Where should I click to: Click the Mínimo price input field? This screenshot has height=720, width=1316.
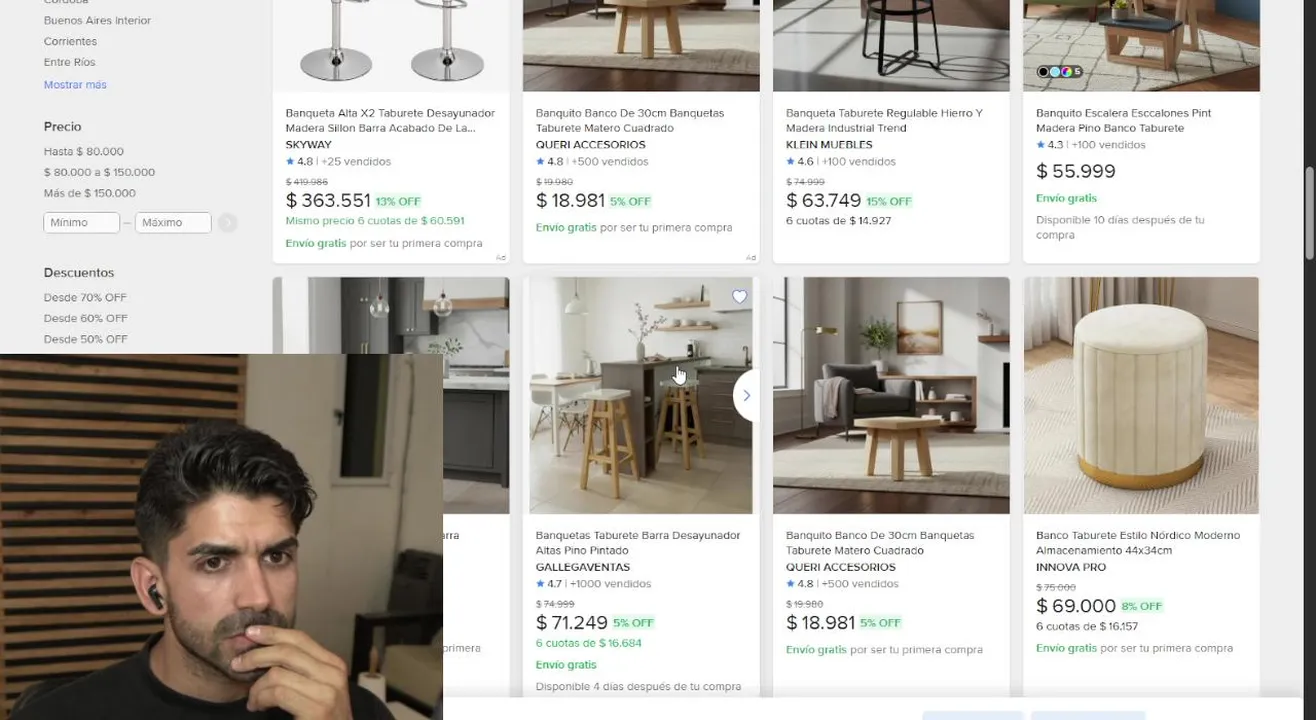81,223
